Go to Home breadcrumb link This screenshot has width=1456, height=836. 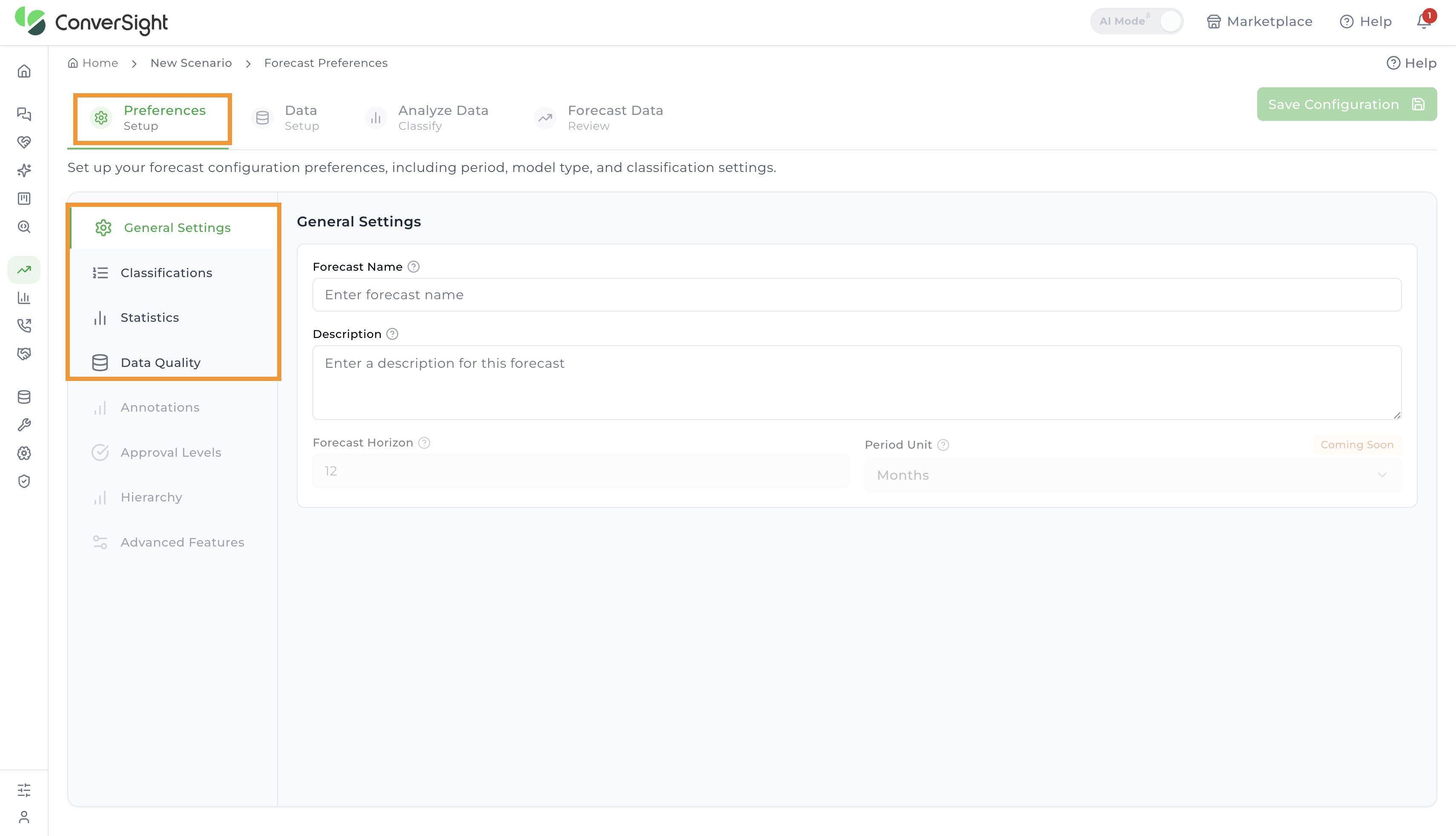pos(93,63)
